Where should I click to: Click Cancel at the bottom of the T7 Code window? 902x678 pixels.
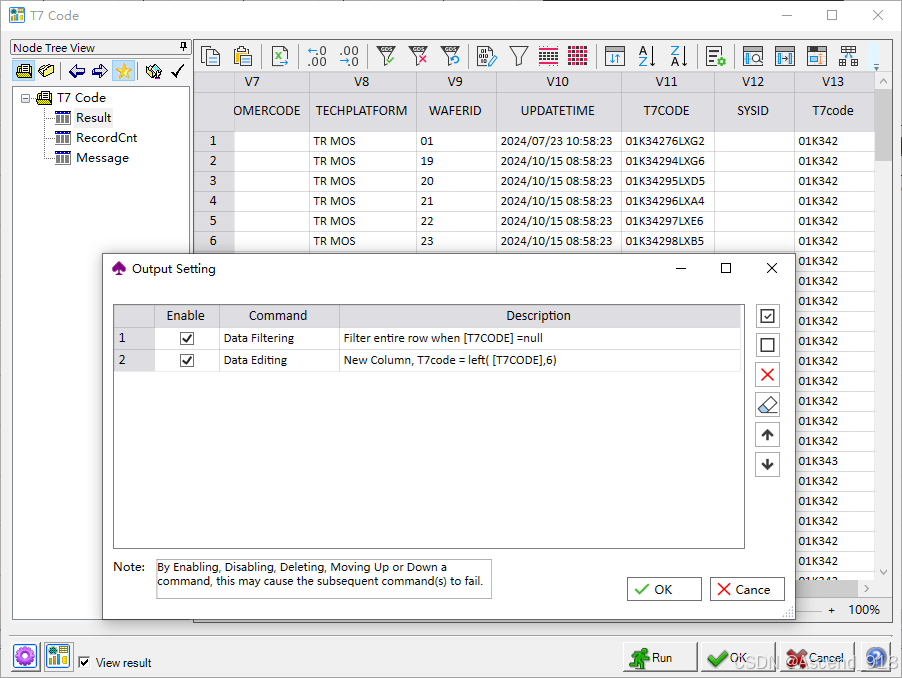point(817,658)
